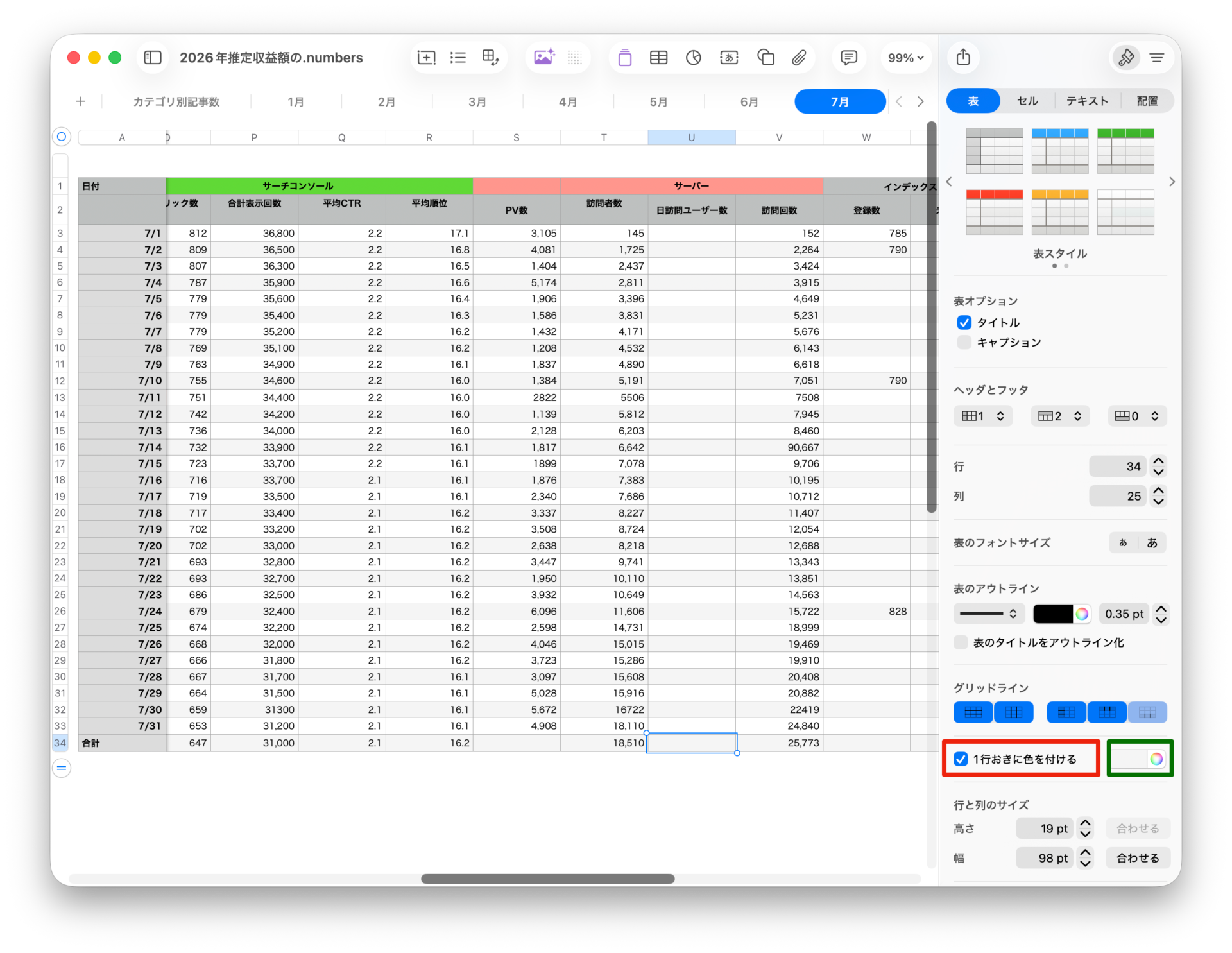Select the red header table style

coord(995,212)
